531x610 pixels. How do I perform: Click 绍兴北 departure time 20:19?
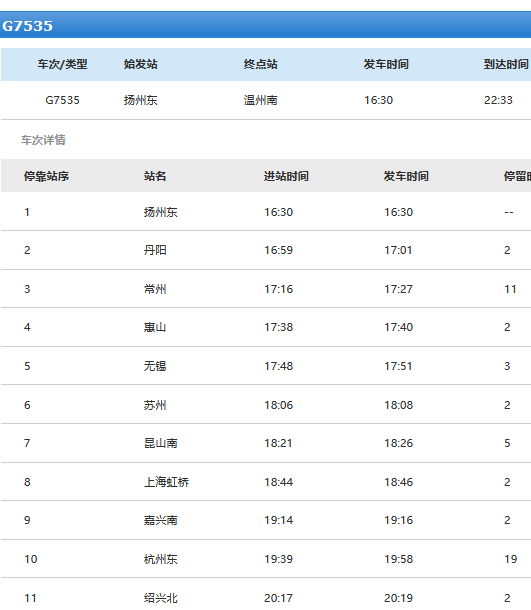coord(398,598)
